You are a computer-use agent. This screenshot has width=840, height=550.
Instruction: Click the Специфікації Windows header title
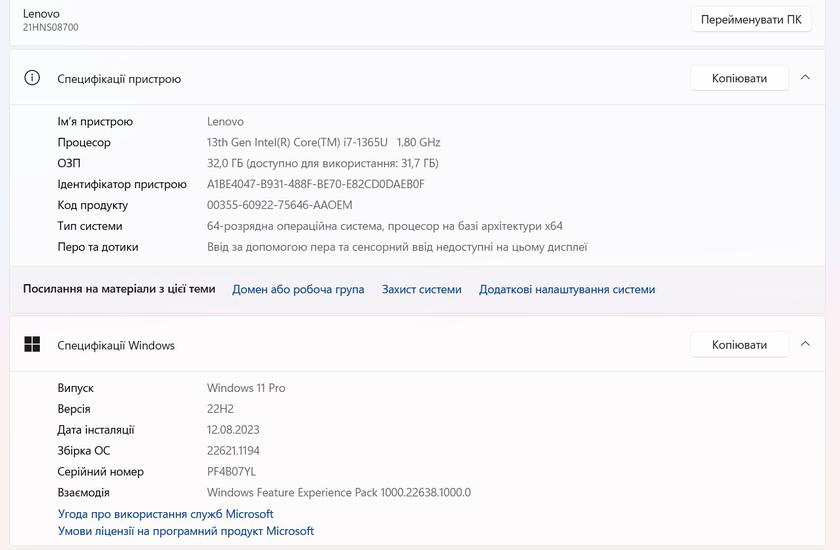[x=116, y=345]
